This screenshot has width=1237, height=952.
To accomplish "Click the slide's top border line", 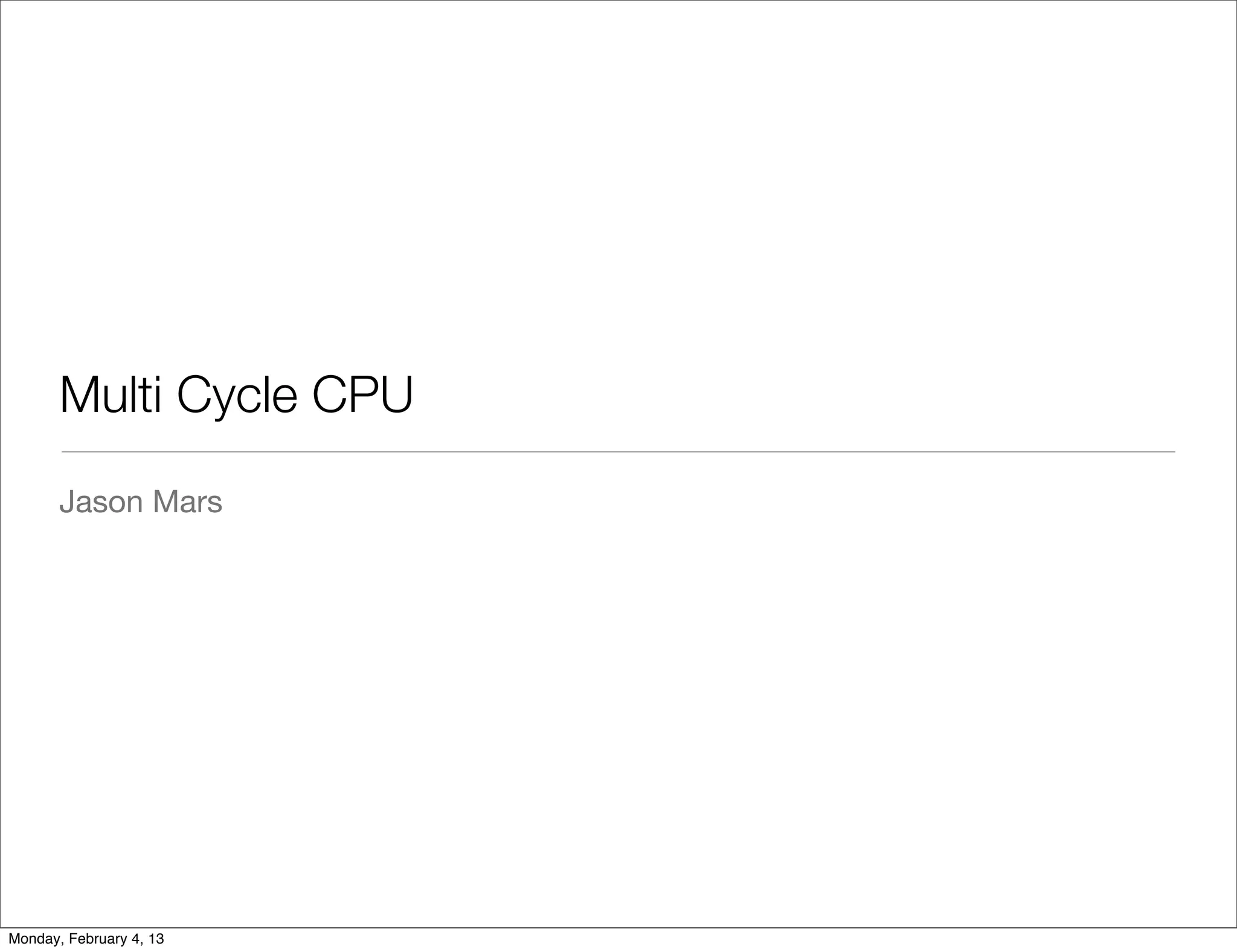I will [618, 1].
